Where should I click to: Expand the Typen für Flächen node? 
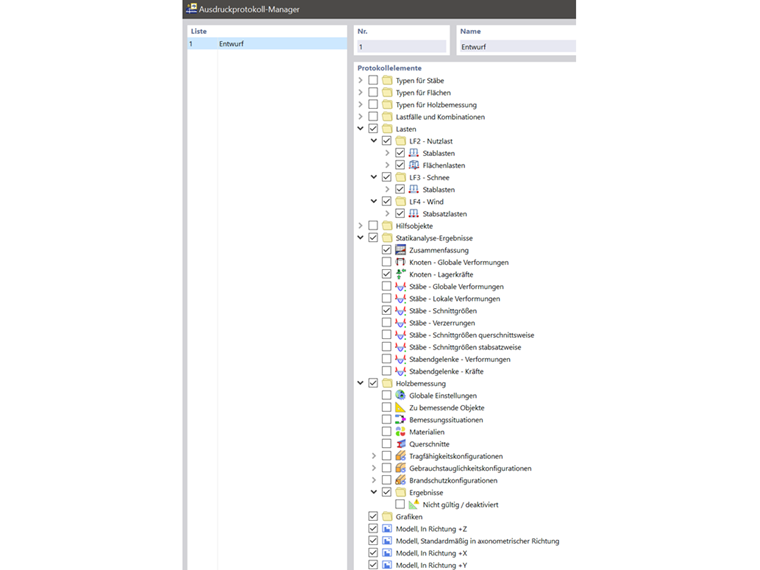point(360,92)
